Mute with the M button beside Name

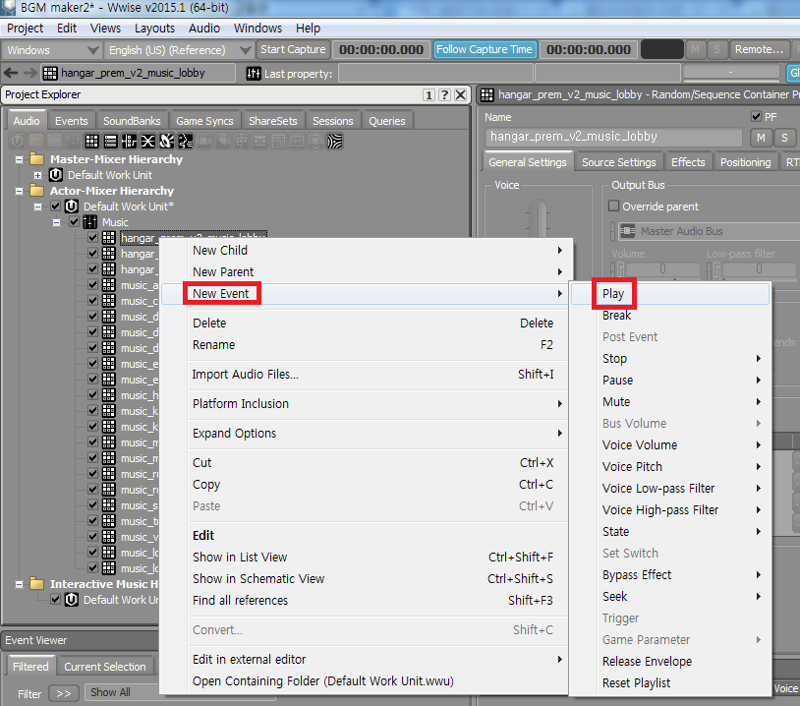pyautogui.click(x=761, y=137)
